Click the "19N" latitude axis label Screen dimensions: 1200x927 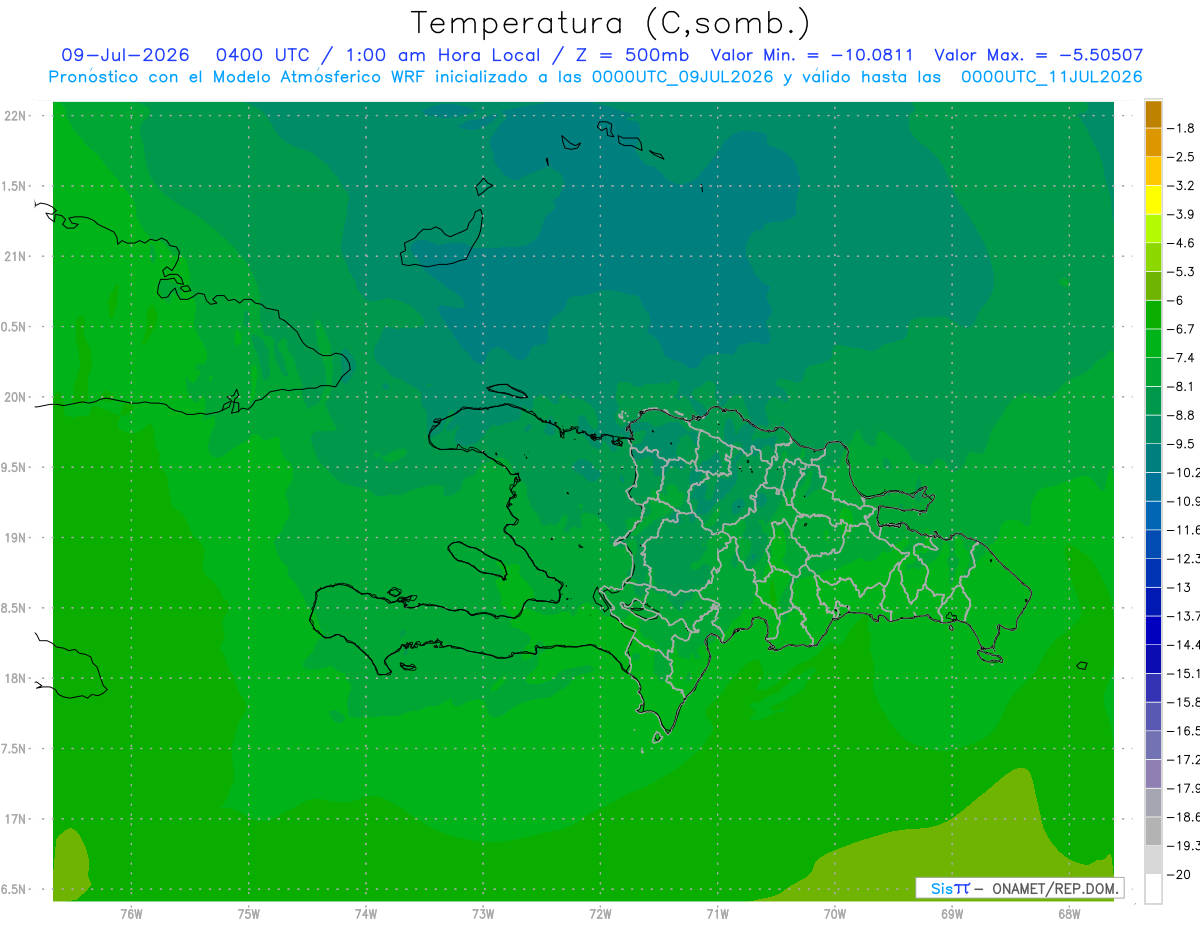coord(16,537)
